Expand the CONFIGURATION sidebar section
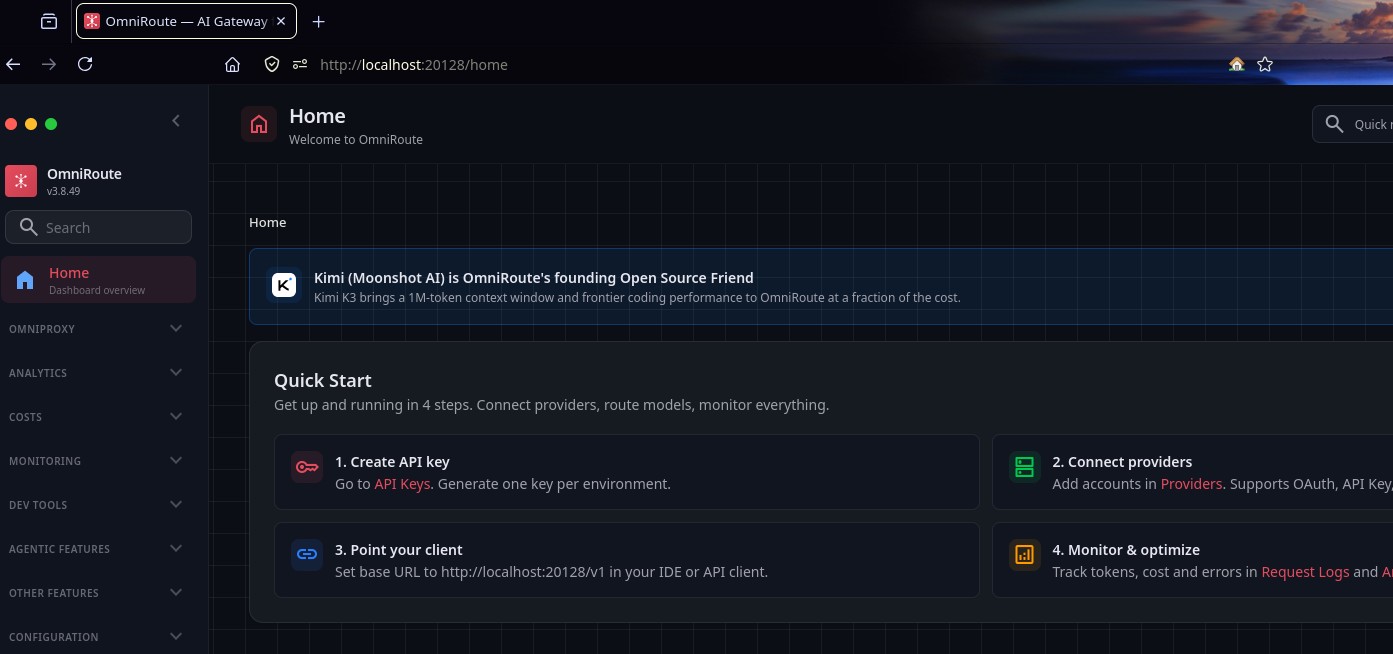The image size is (1393, 654). coord(98,637)
